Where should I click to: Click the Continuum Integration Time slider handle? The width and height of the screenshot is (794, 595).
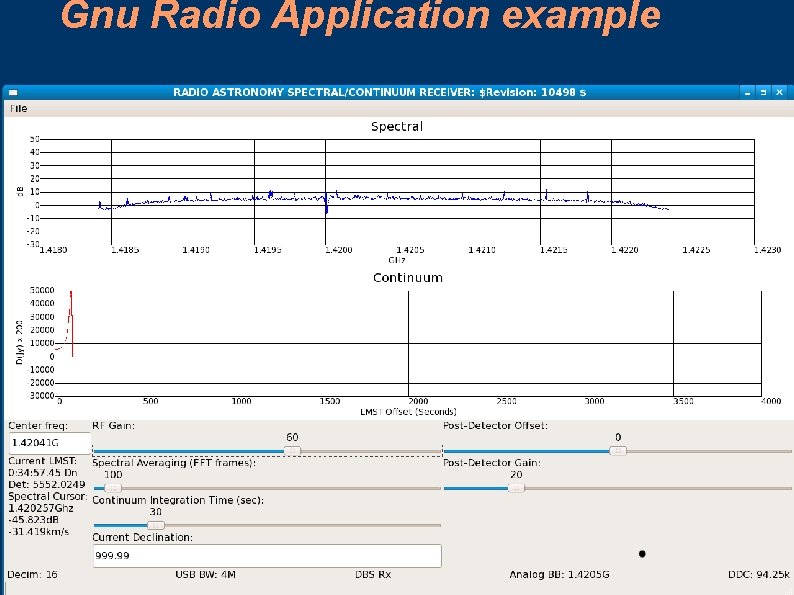coord(155,525)
